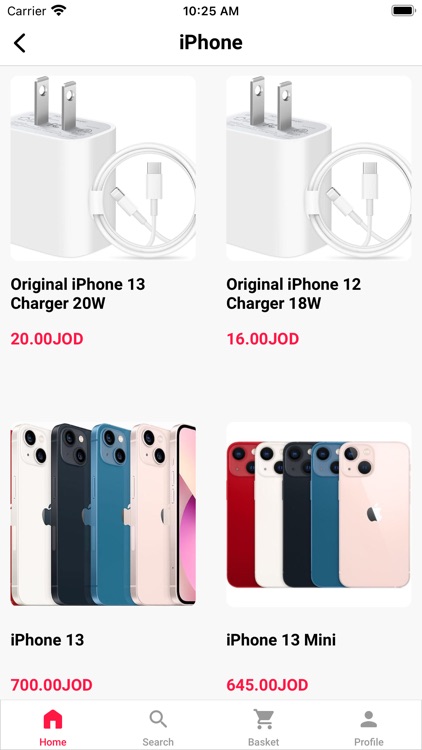Image resolution: width=422 pixels, height=750 pixels.
Task: Tap the 700.00JOD price label
Action: click(x=51, y=685)
